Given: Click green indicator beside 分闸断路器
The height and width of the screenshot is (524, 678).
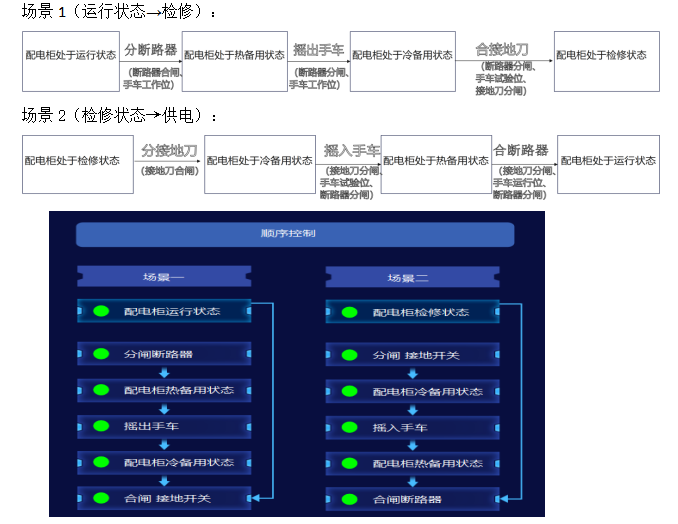Looking at the screenshot, I should coord(101,354).
